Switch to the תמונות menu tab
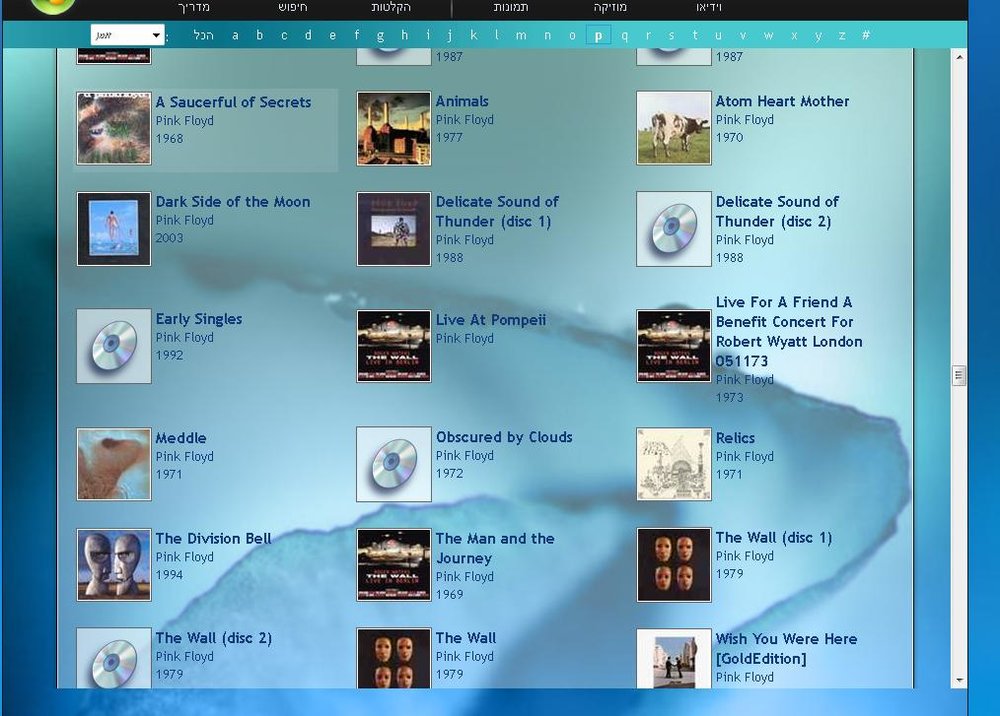Screen dimensions: 1000x716 point(511,7)
